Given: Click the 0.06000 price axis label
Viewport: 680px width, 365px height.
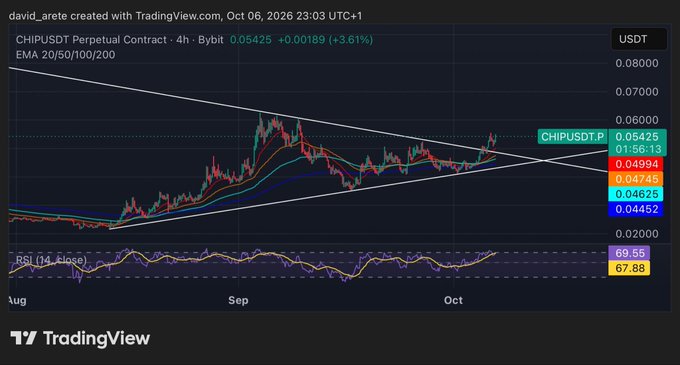Looking at the screenshot, I should [x=637, y=120].
